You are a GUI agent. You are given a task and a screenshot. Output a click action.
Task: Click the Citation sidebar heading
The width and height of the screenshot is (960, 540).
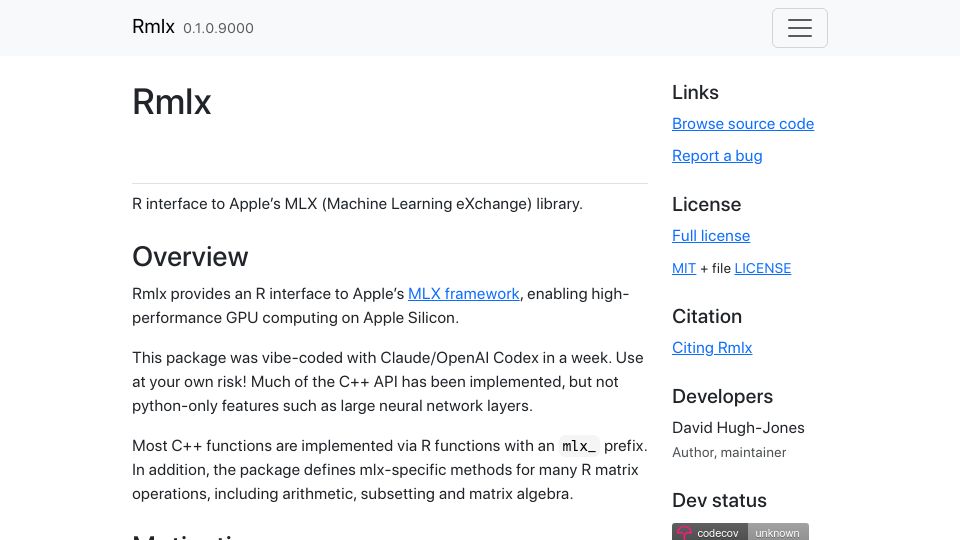point(707,317)
